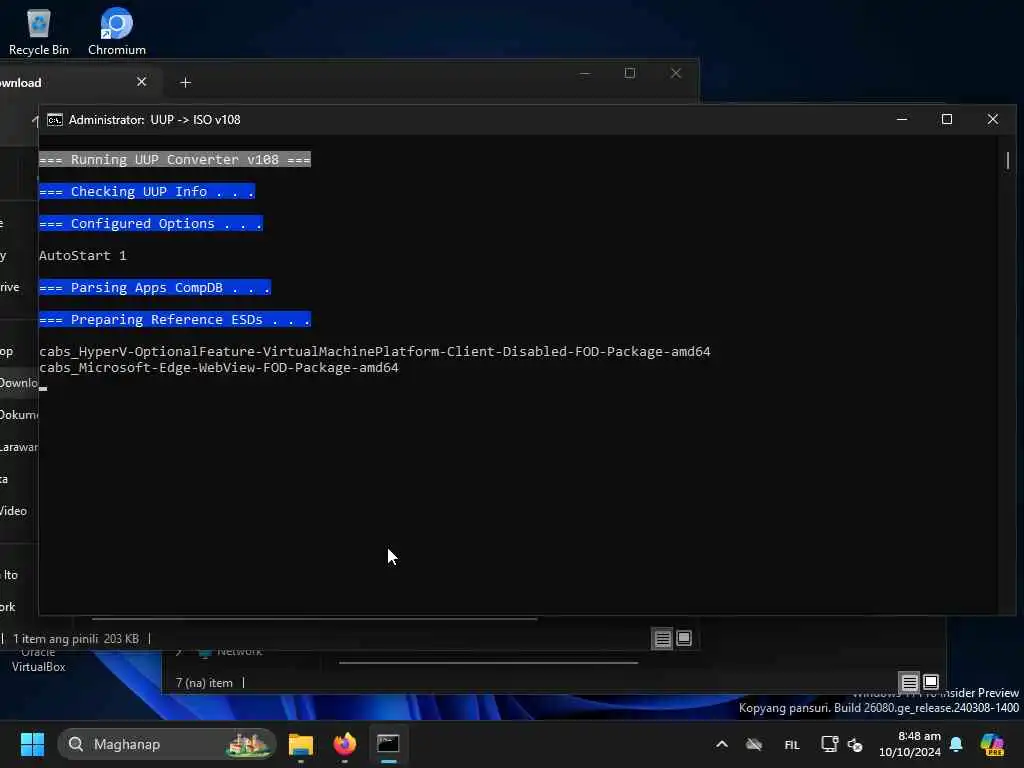Open the Windows Start menu
The width and height of the screenshot is (1024, 768).
point(32,744)
